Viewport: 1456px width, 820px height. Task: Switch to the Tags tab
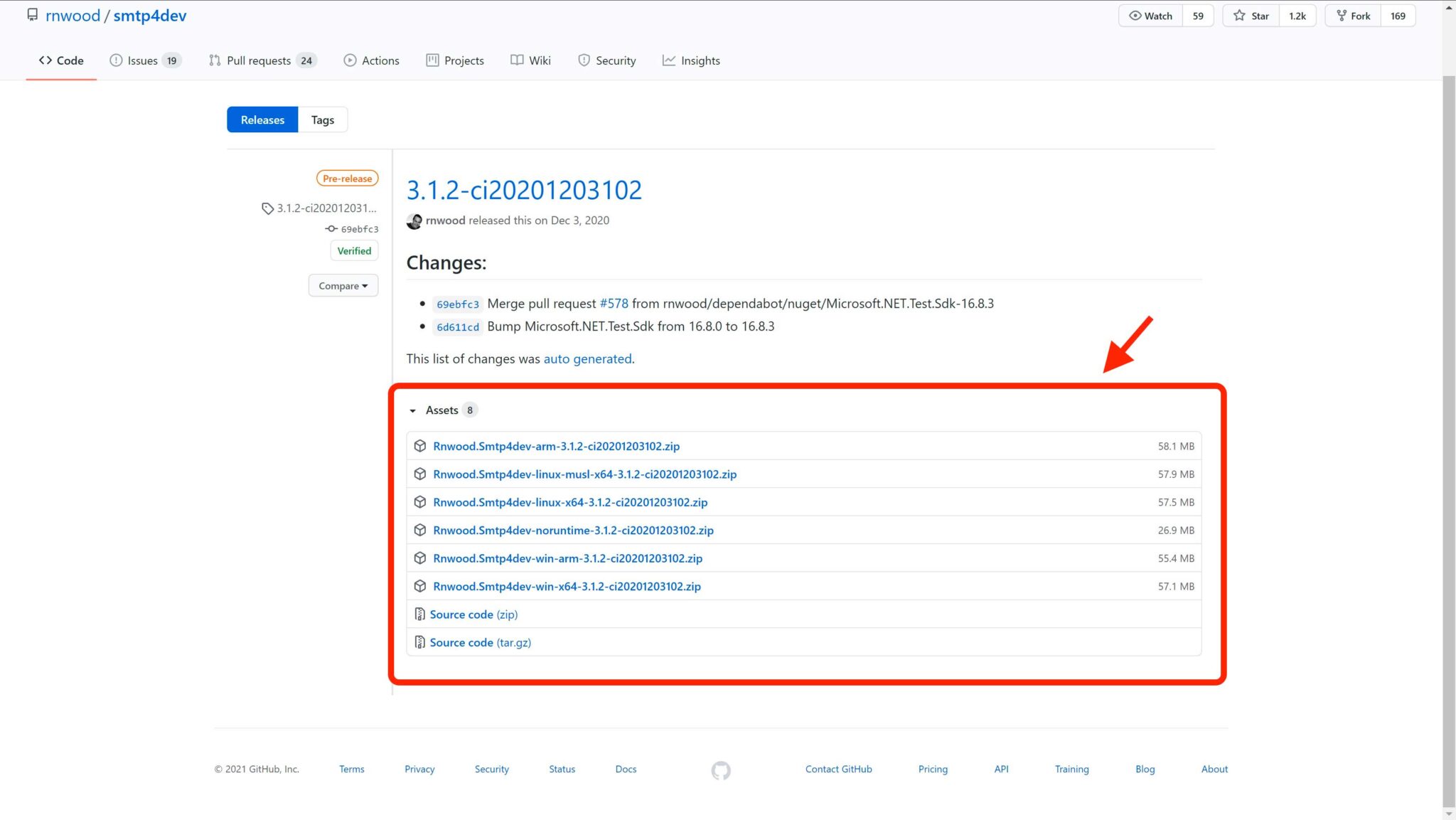pos(322,119)
